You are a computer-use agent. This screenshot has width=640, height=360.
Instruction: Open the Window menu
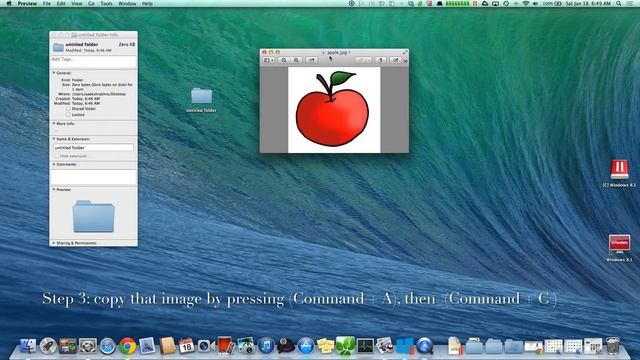pos(127,3)
